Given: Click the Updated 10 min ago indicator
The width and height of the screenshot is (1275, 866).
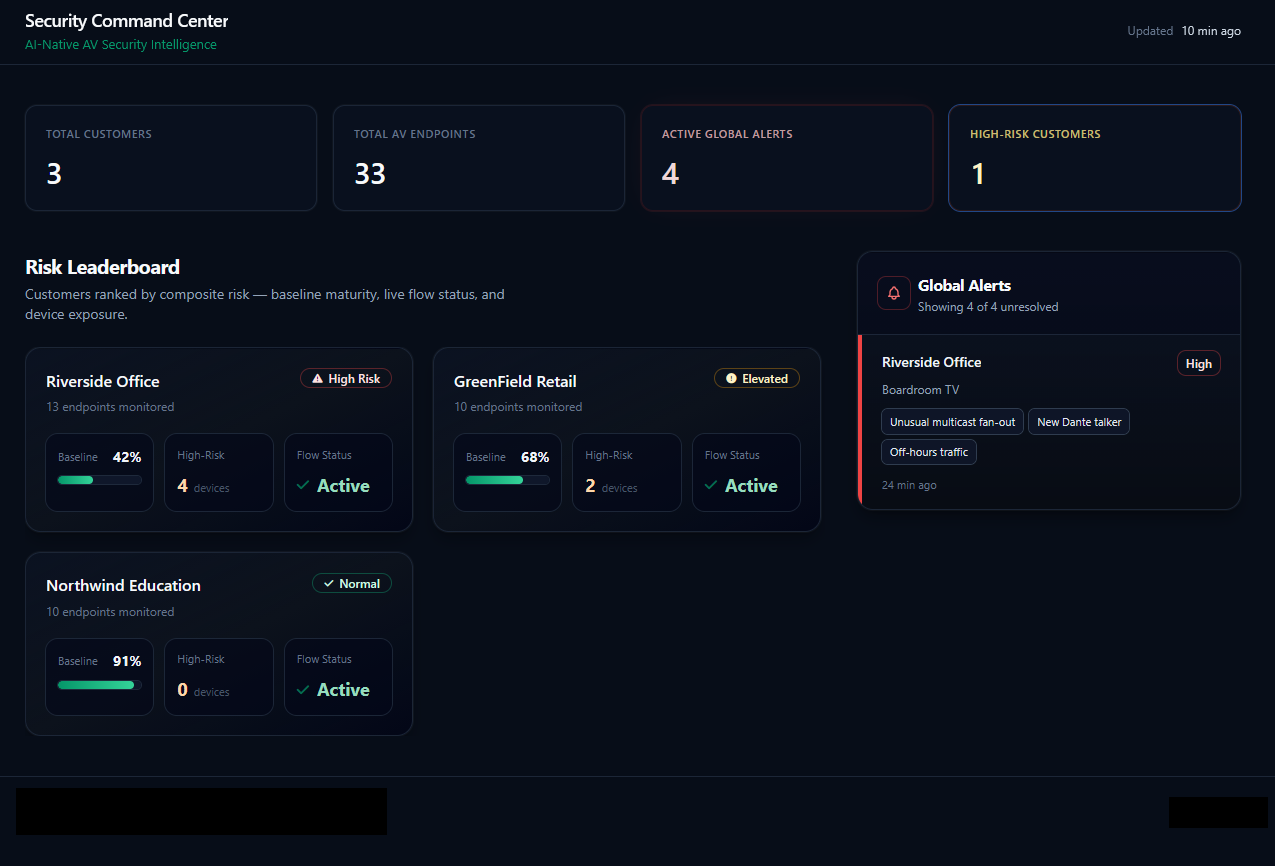Looking at the screenshot, I should pyautogui.click(x=1184, y=31).
